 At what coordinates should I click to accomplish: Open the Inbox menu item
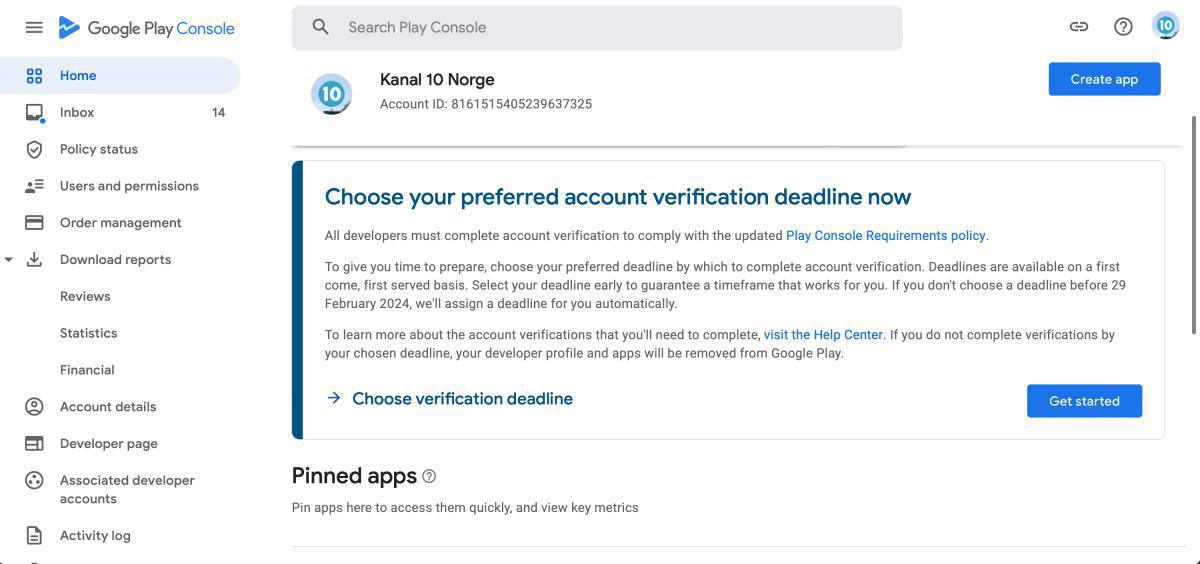[77, 112]
